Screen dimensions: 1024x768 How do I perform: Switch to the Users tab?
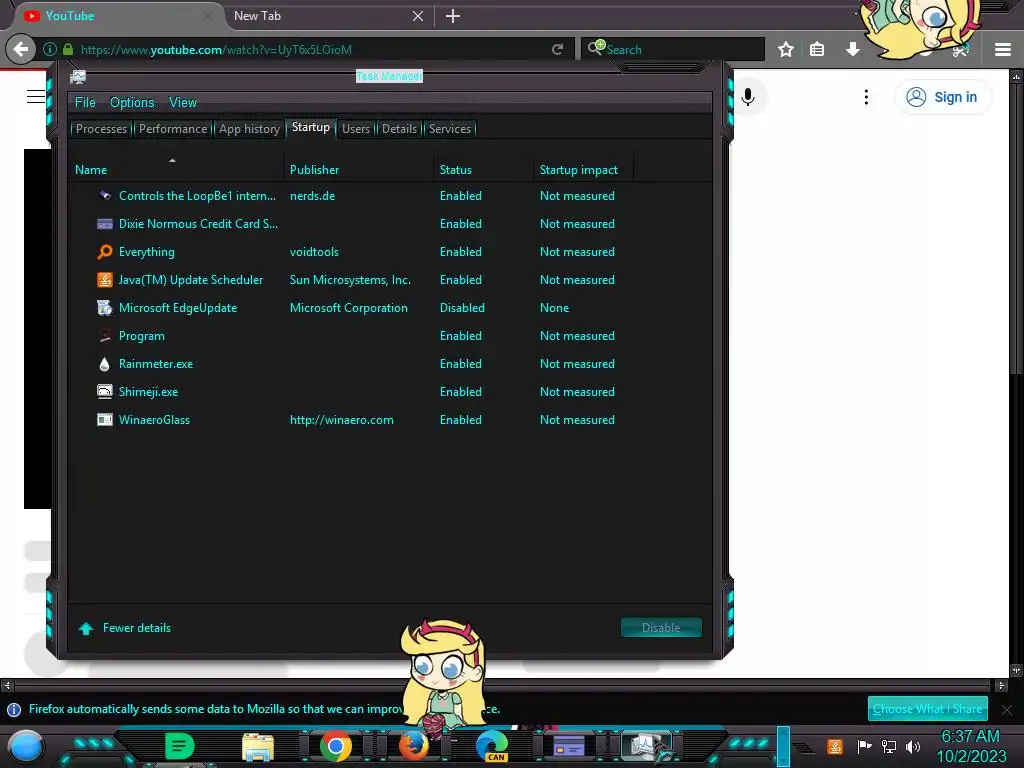coord(356,129)
